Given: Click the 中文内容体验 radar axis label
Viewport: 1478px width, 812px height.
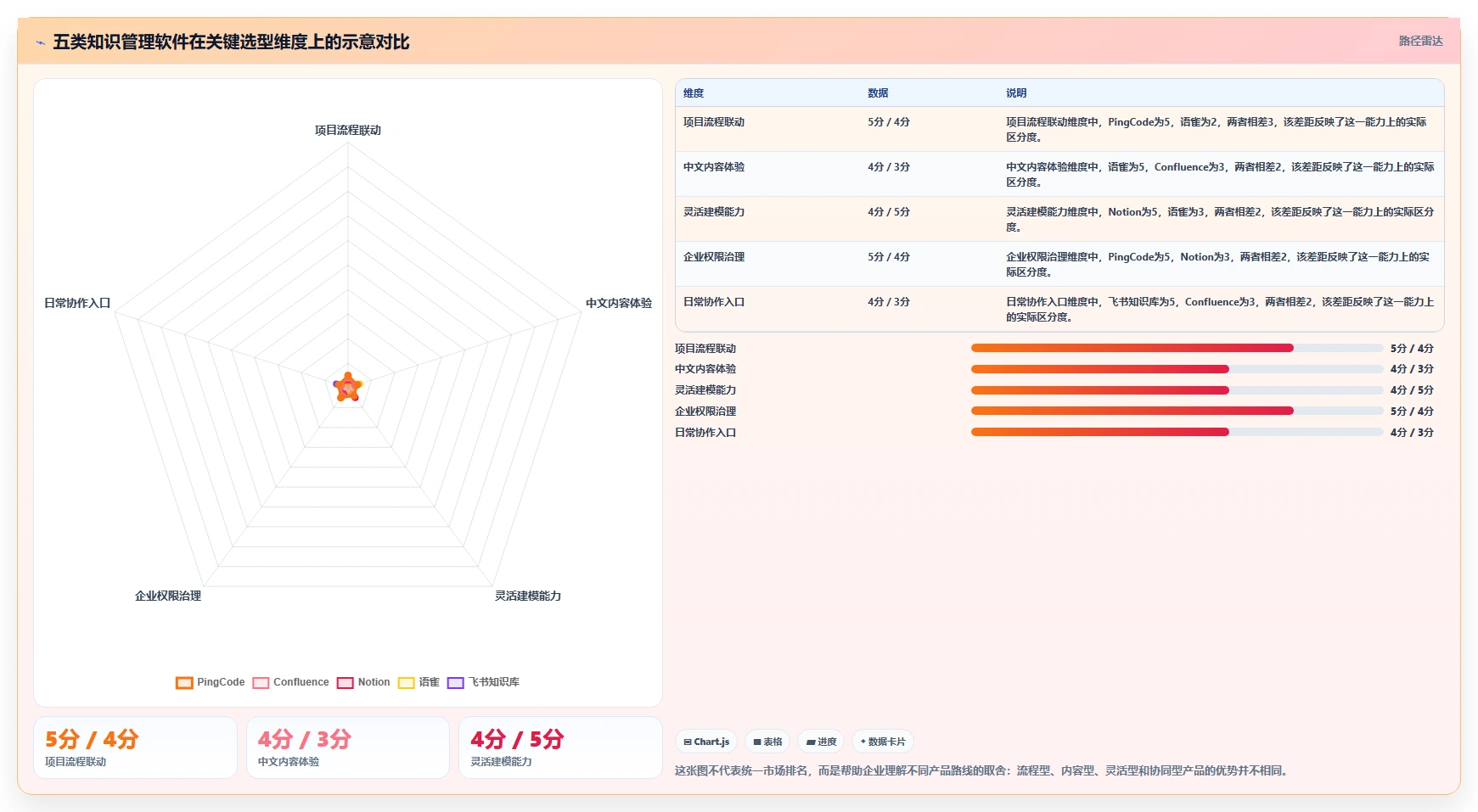Looking at the screenshot, I should [619, 304].
